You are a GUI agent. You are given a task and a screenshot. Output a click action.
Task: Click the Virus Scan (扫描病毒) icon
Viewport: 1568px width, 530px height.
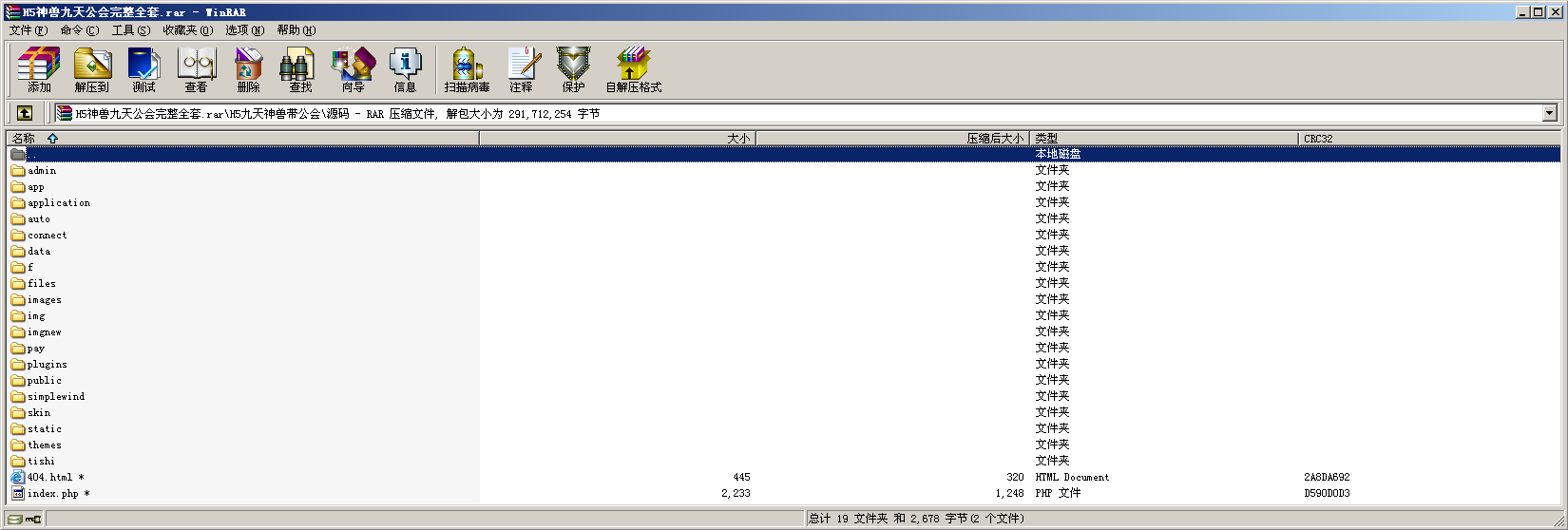[467, 69]
